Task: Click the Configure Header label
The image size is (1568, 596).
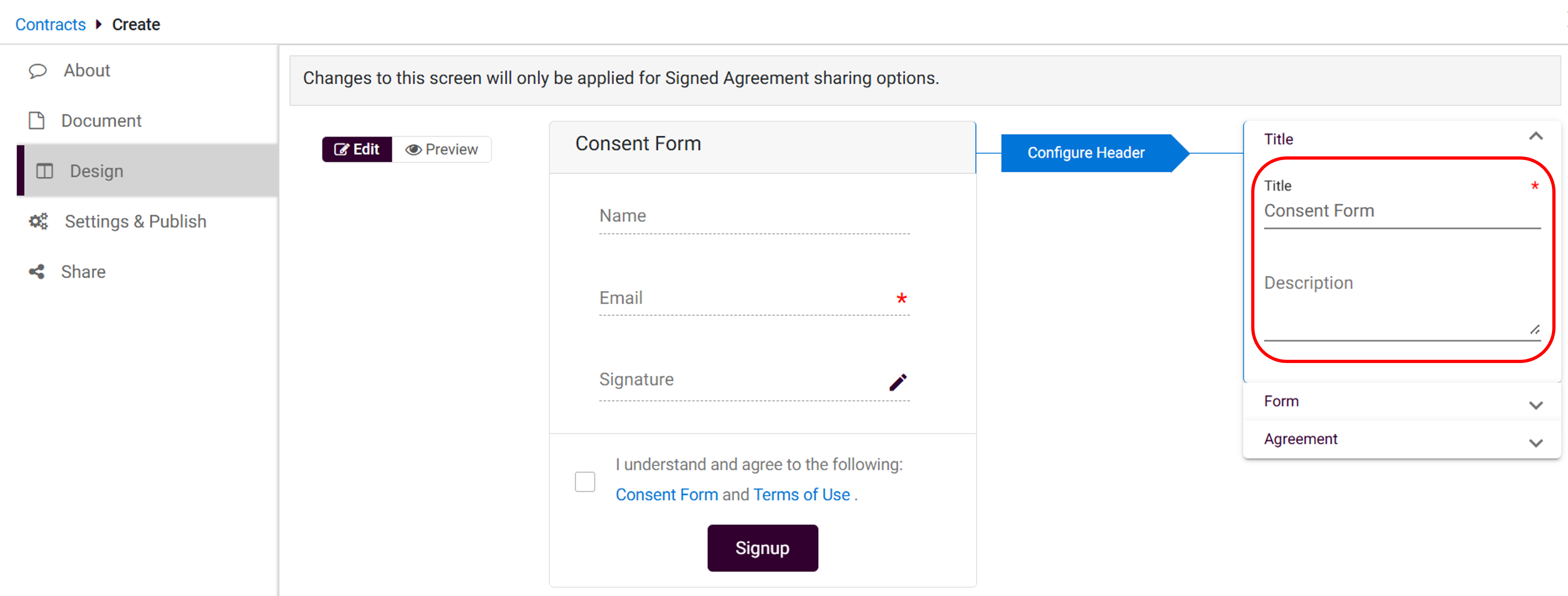Action: (x=1086, y=153)
